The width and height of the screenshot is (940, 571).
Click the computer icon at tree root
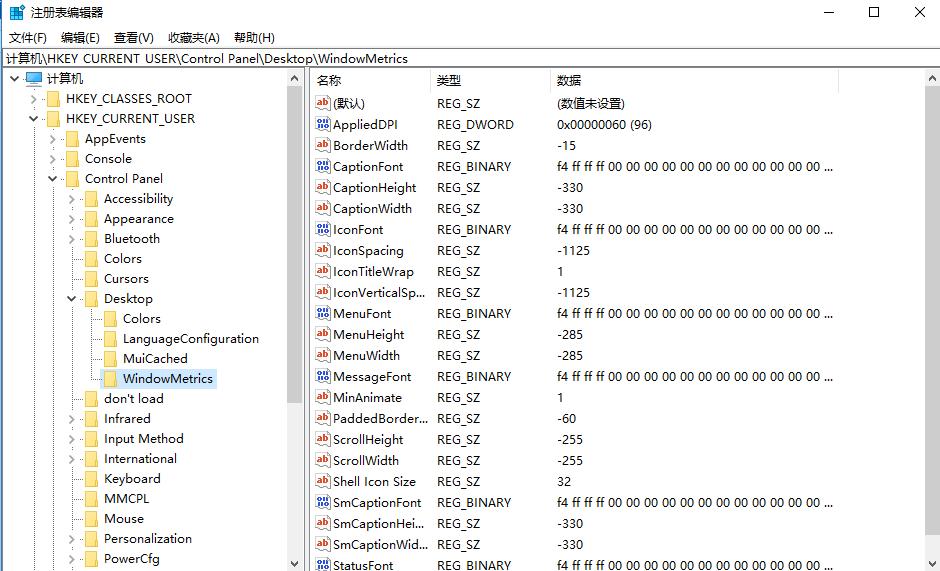[34, 79]
